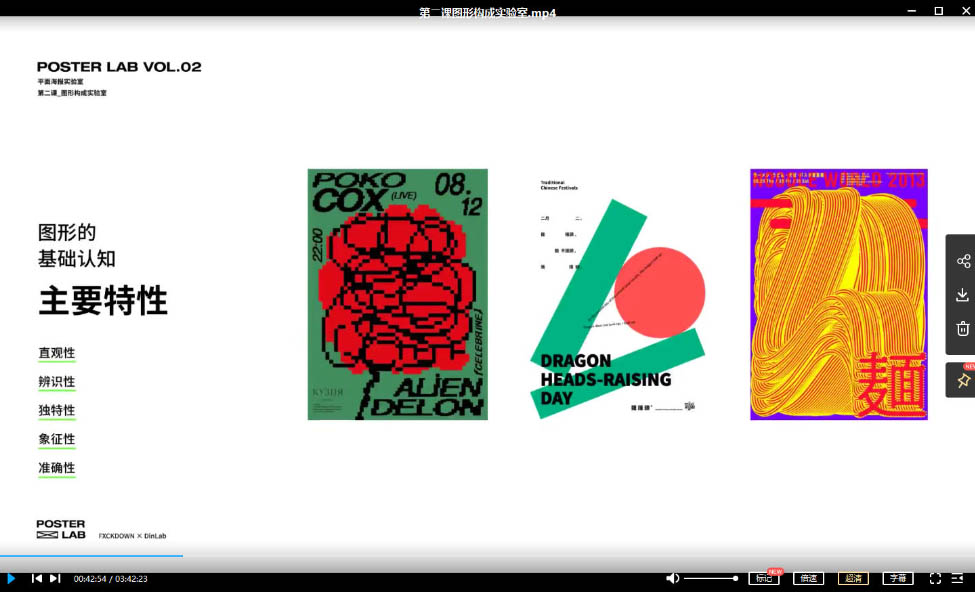Open the 字幕 subtitle options
This screenshot has width=975, height=592.
898,578
